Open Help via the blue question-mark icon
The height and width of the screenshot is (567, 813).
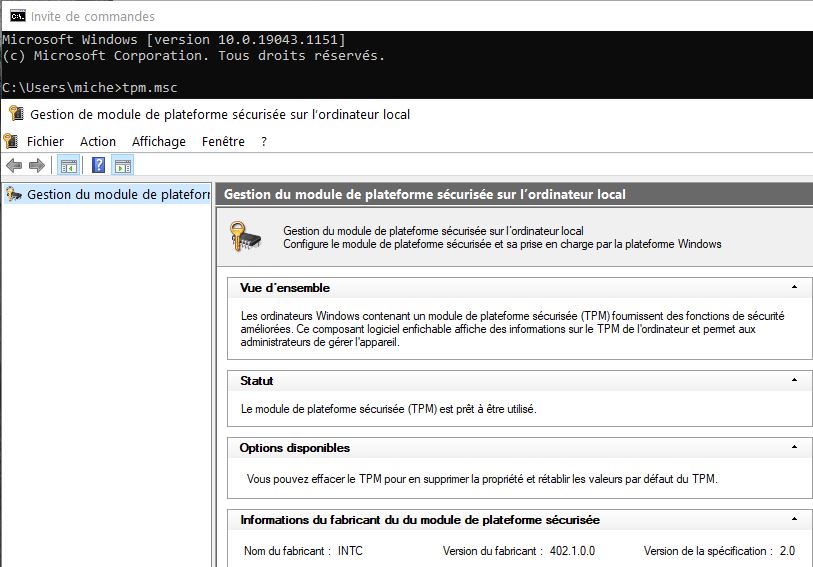click(x=99, y=165)
